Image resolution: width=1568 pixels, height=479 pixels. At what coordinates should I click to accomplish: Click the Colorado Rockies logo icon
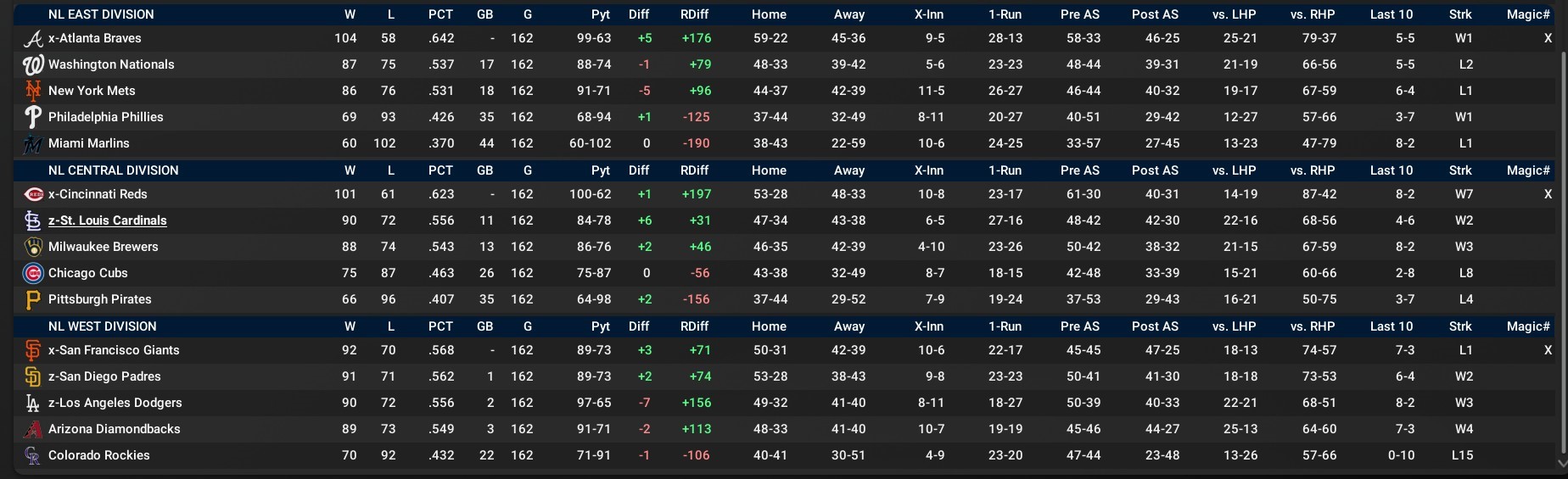tap(33, 456)
